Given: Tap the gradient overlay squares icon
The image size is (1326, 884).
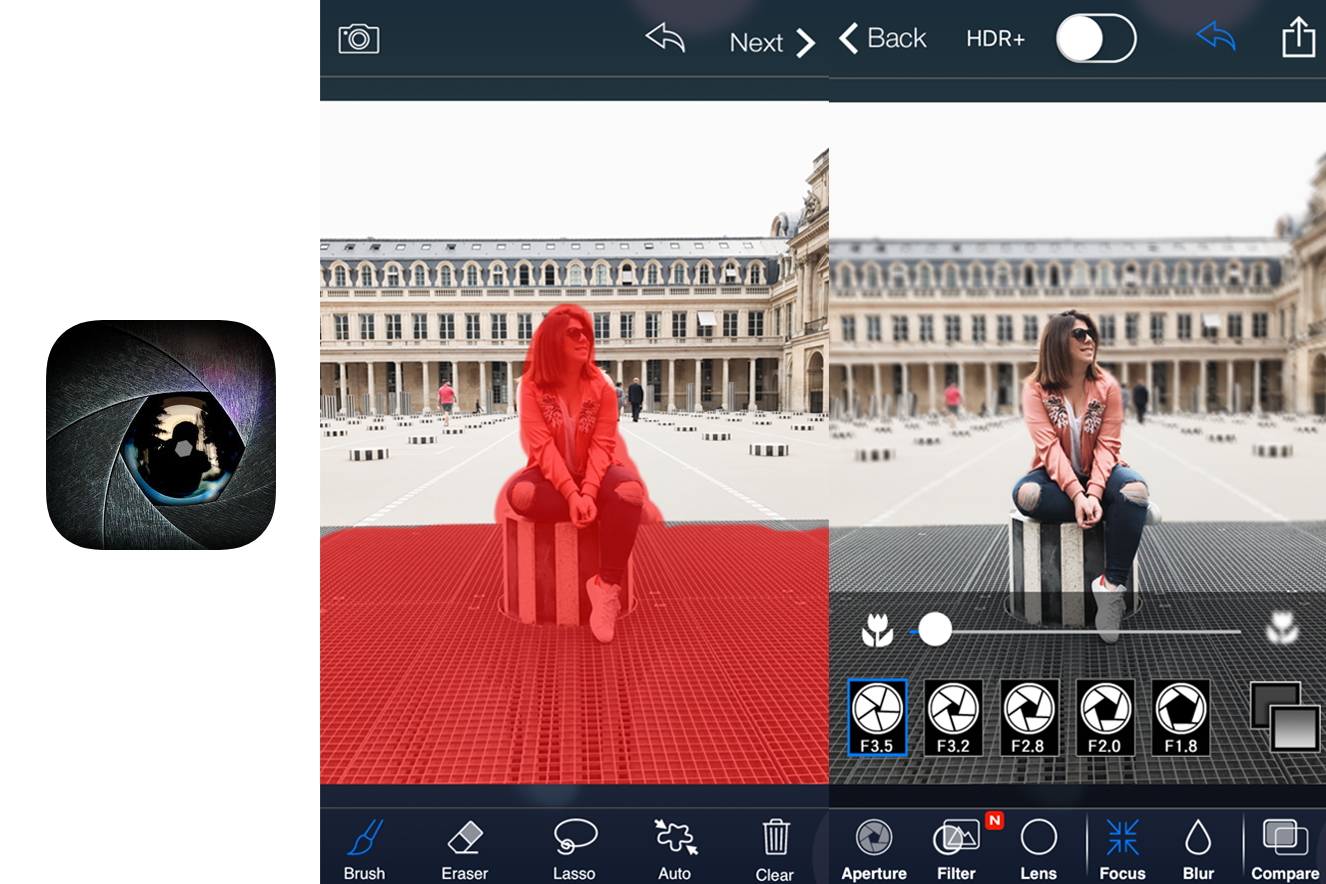Looking at the screenshot, I should pyautogui.click(x=1286, y=716).
